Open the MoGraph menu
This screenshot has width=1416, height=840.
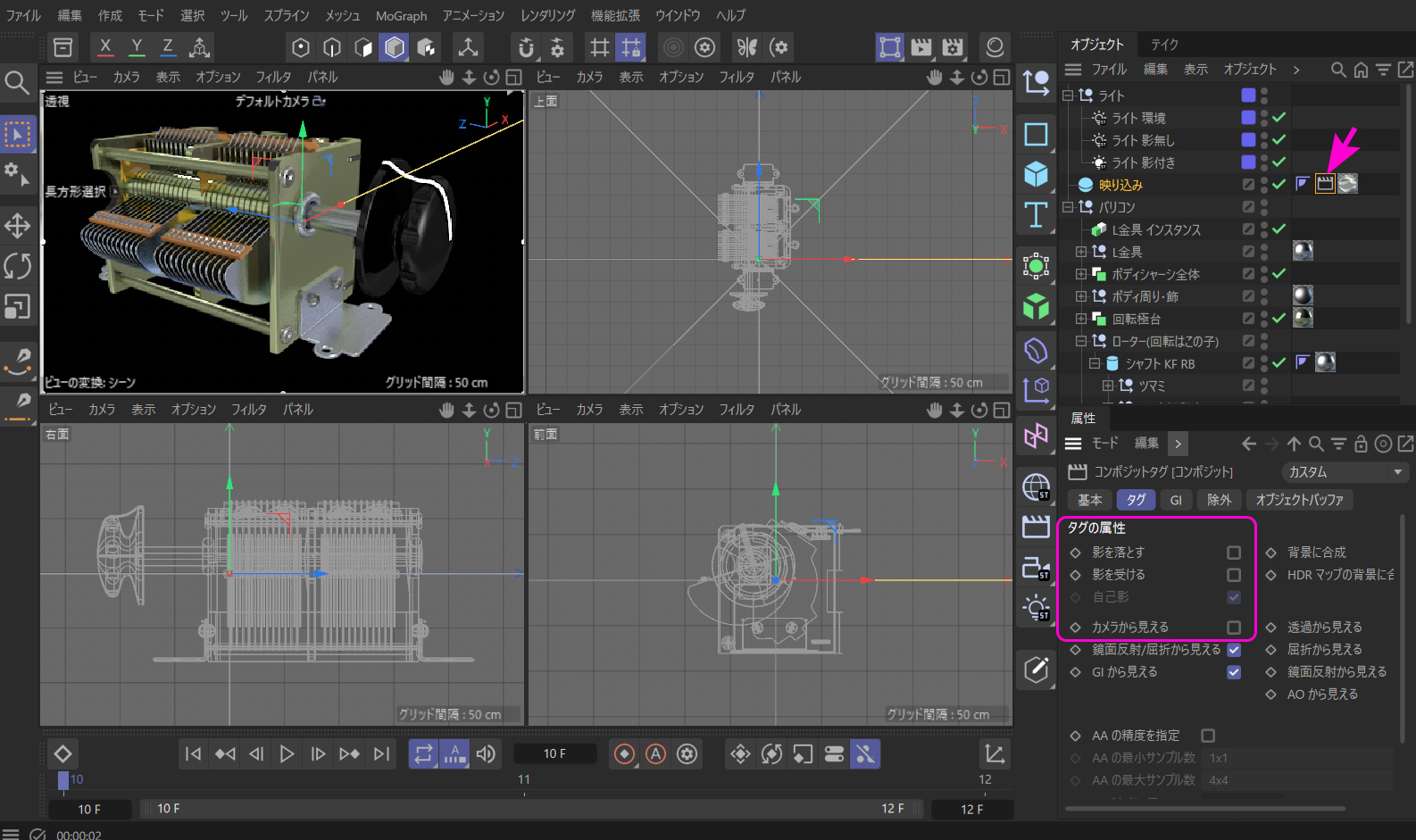401,16
